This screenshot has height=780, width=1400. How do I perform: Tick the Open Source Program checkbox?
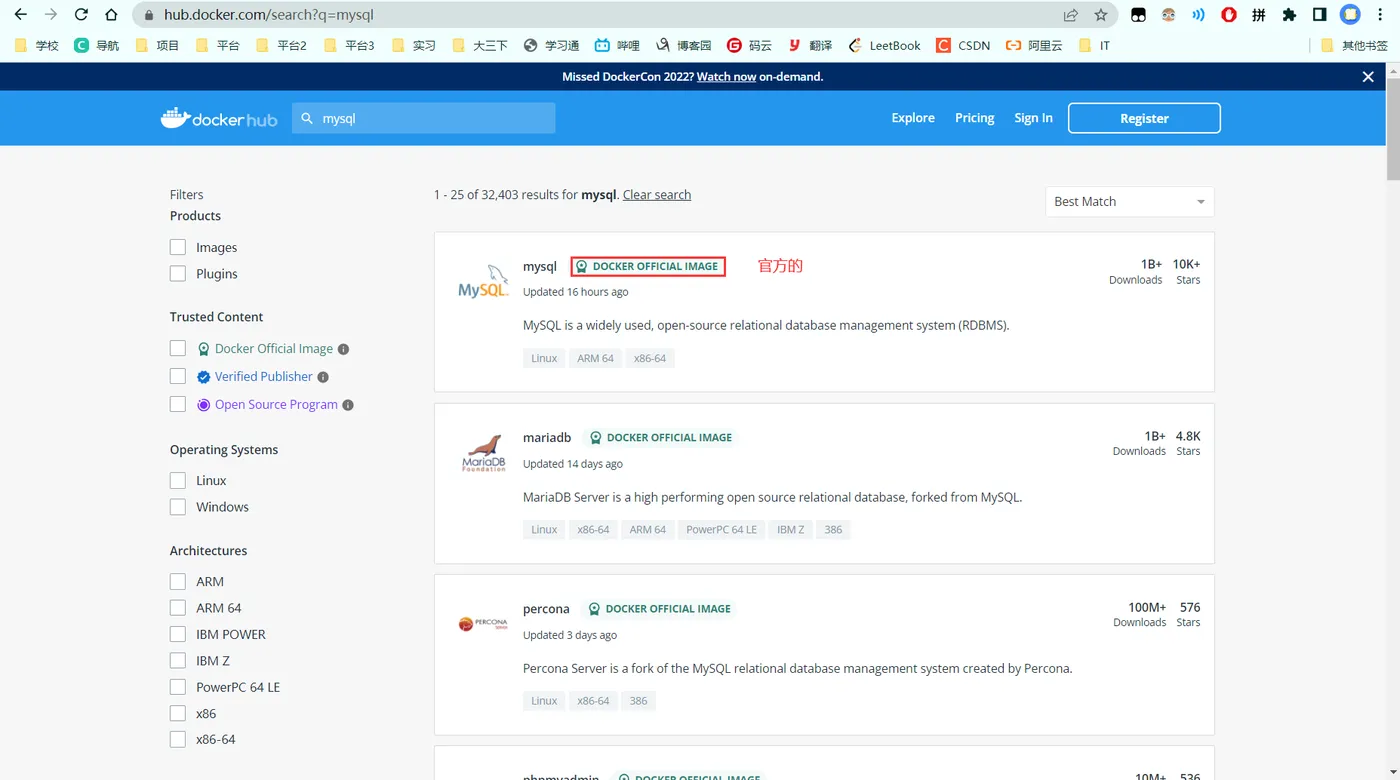178,404
